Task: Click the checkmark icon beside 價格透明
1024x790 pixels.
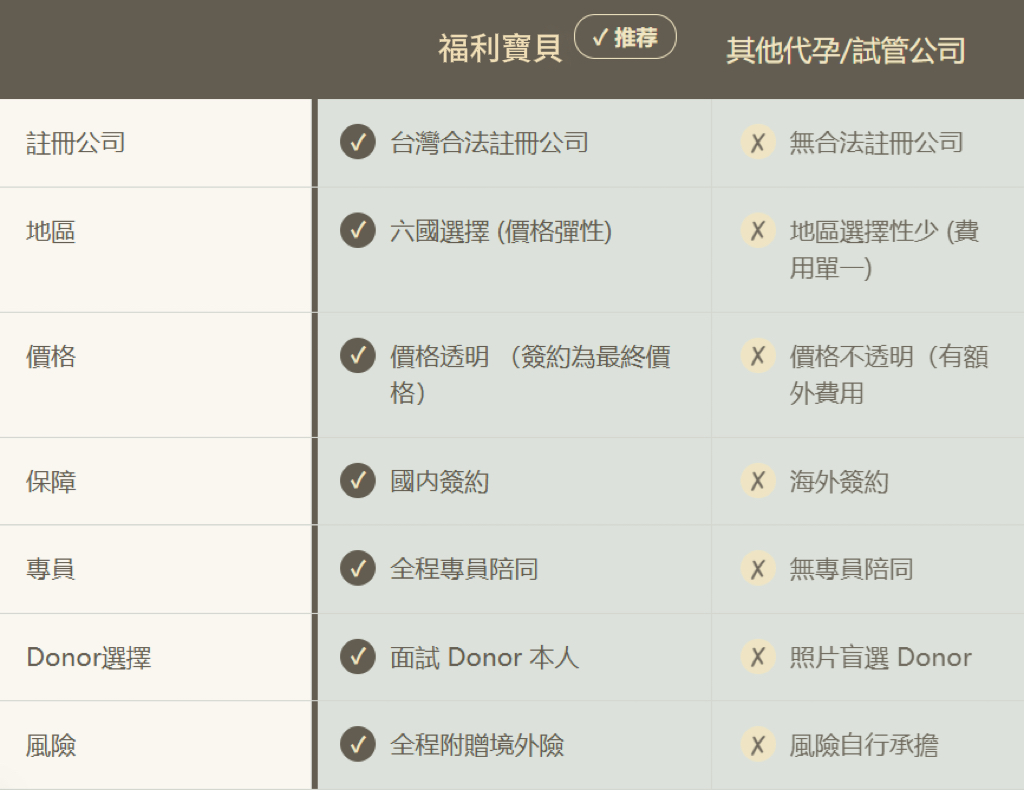Action: tap(357, 356)
